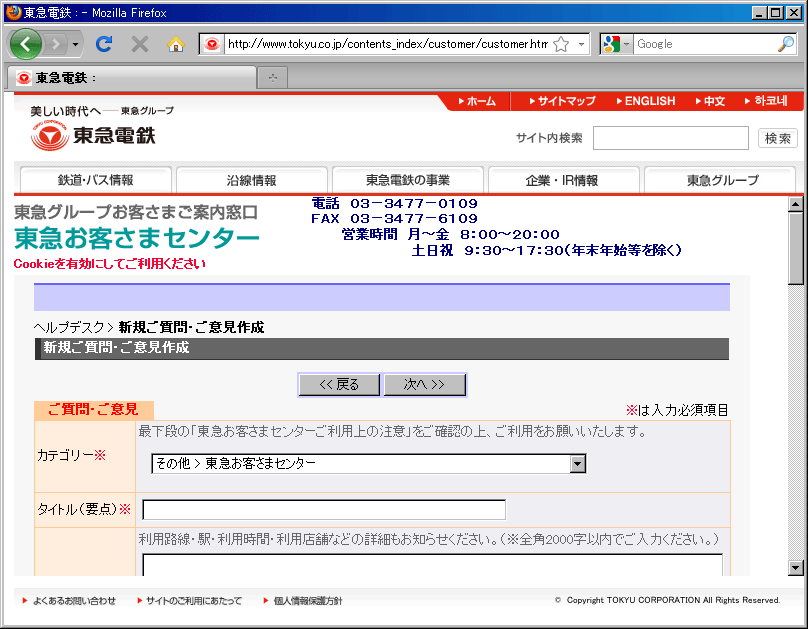The width and height of the screenshot is (808, 629).
Task: Bookmark this page with the star icon
Action: [x=561, y=44]
